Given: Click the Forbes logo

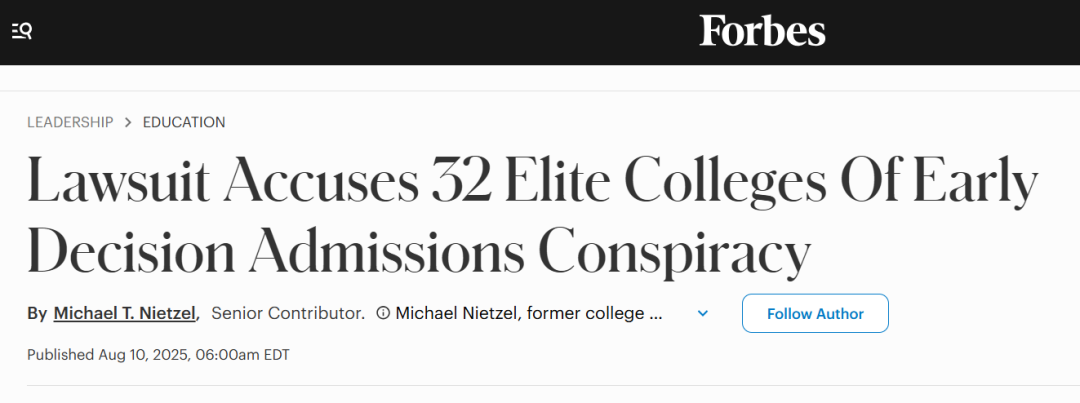Looking at the screenshot, I should click(x=762, y=31).
